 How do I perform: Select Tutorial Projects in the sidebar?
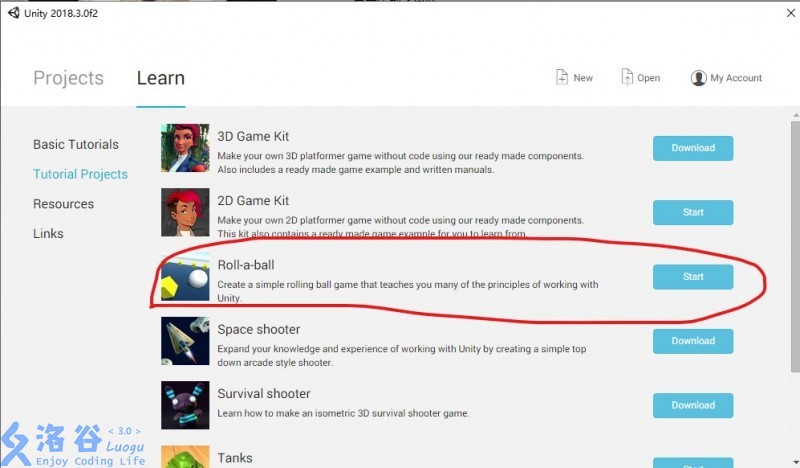click(81, 174)
